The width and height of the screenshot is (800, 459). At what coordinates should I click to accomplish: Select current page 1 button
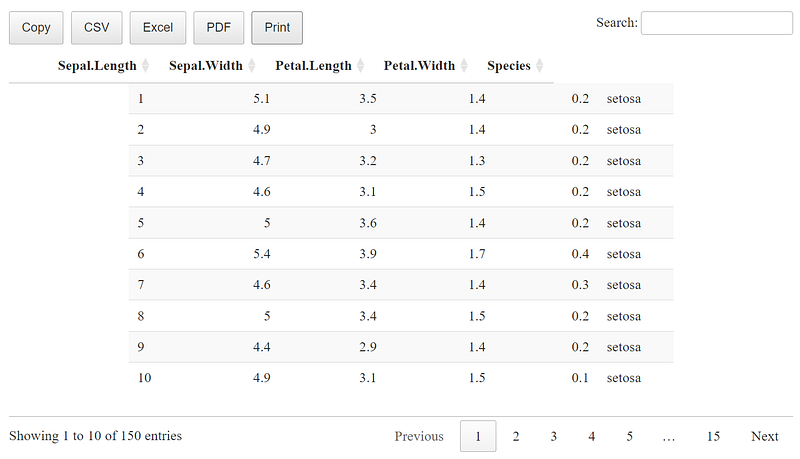478,436
